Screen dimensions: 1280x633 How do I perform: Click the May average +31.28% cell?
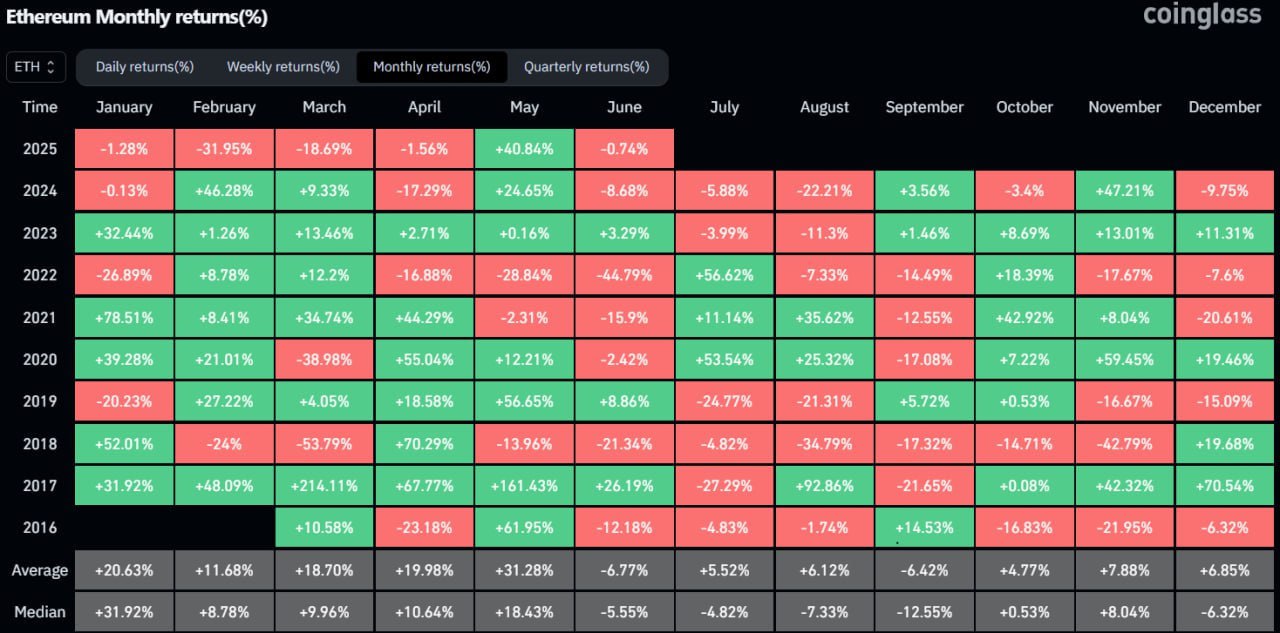point(524,570)
